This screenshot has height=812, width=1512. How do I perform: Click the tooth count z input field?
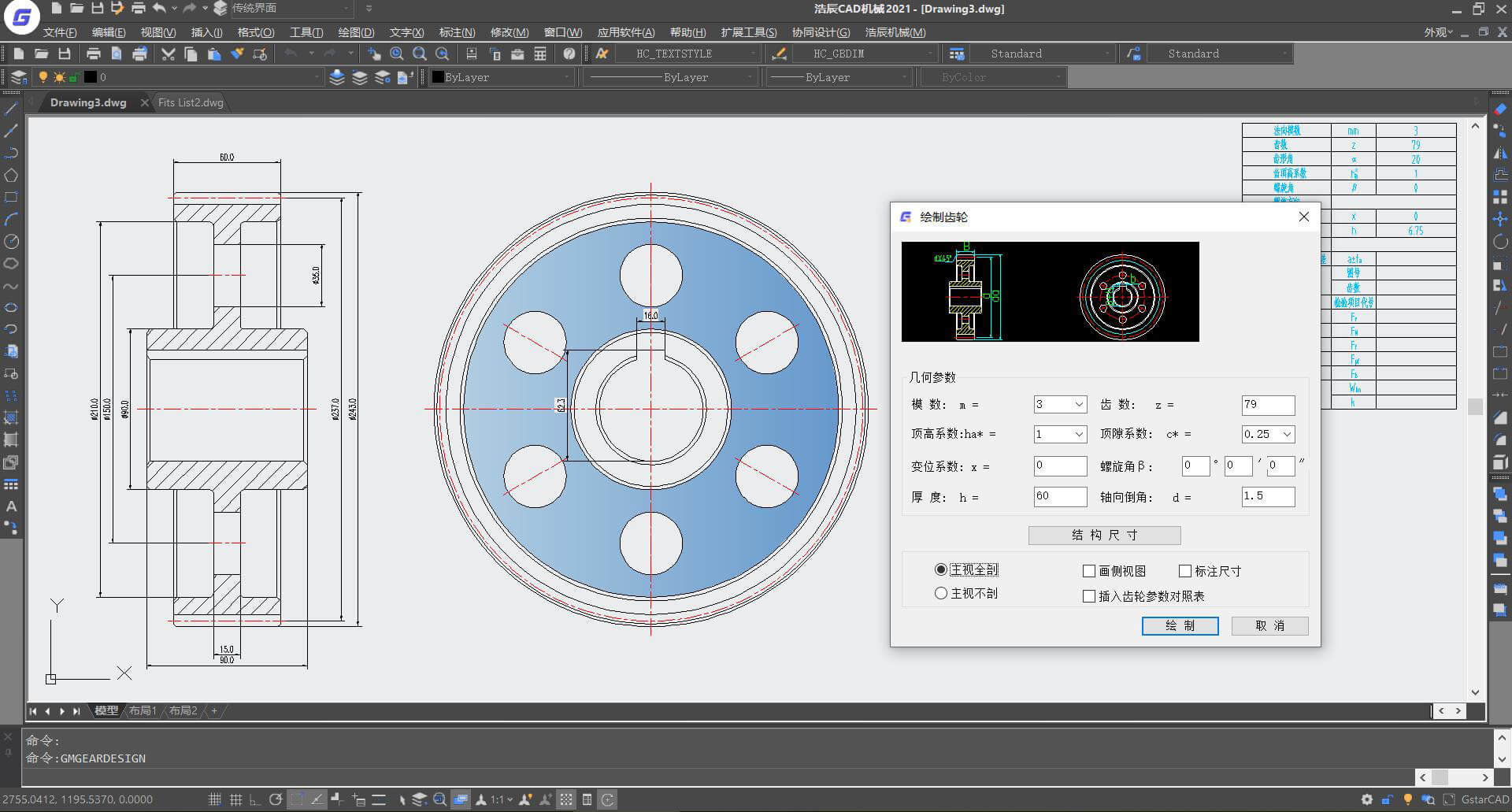[1268, 405]
